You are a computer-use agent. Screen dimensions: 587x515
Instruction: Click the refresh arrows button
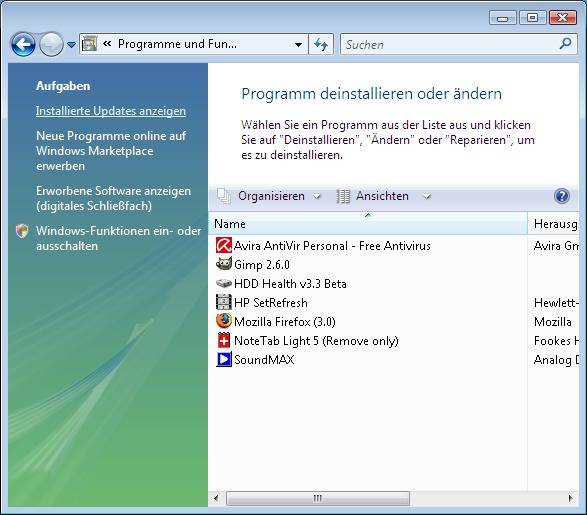321,45
